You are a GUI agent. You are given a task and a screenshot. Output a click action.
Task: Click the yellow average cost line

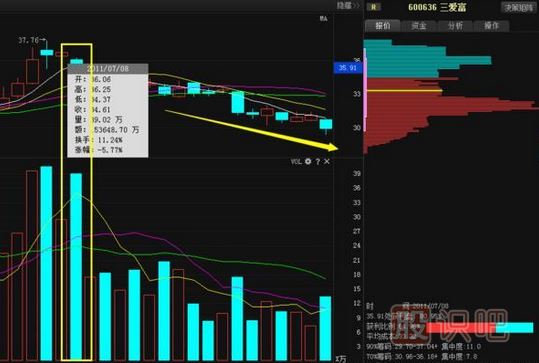[x=404, y=91]
